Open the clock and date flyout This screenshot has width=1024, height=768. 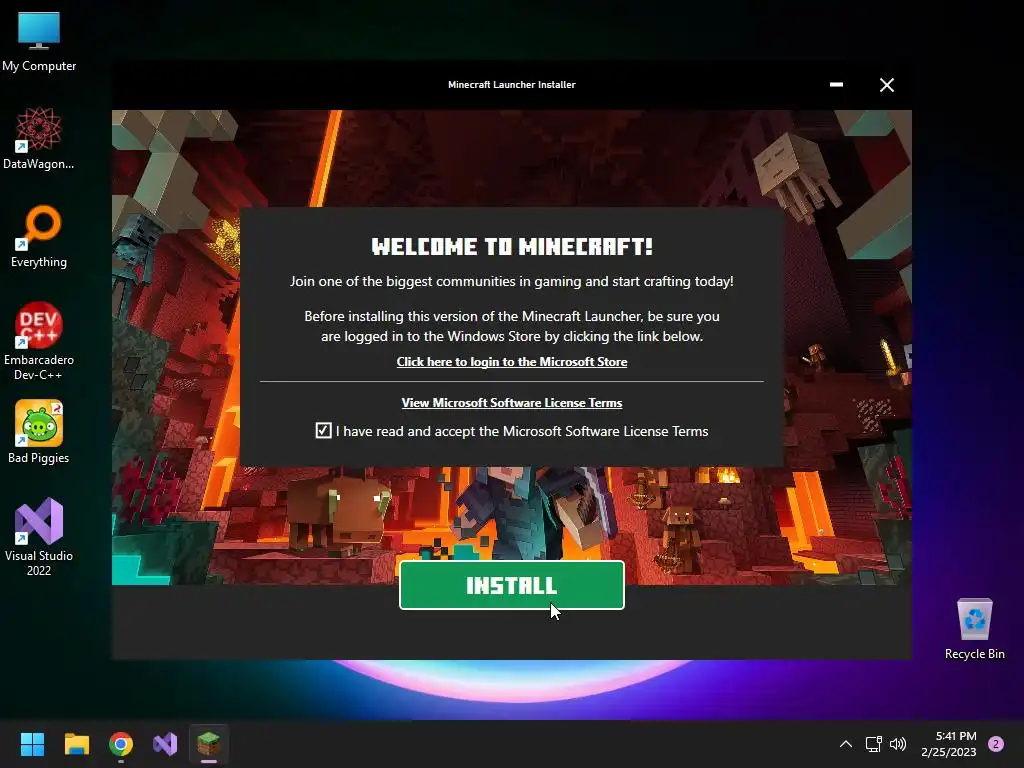[949, 744]
